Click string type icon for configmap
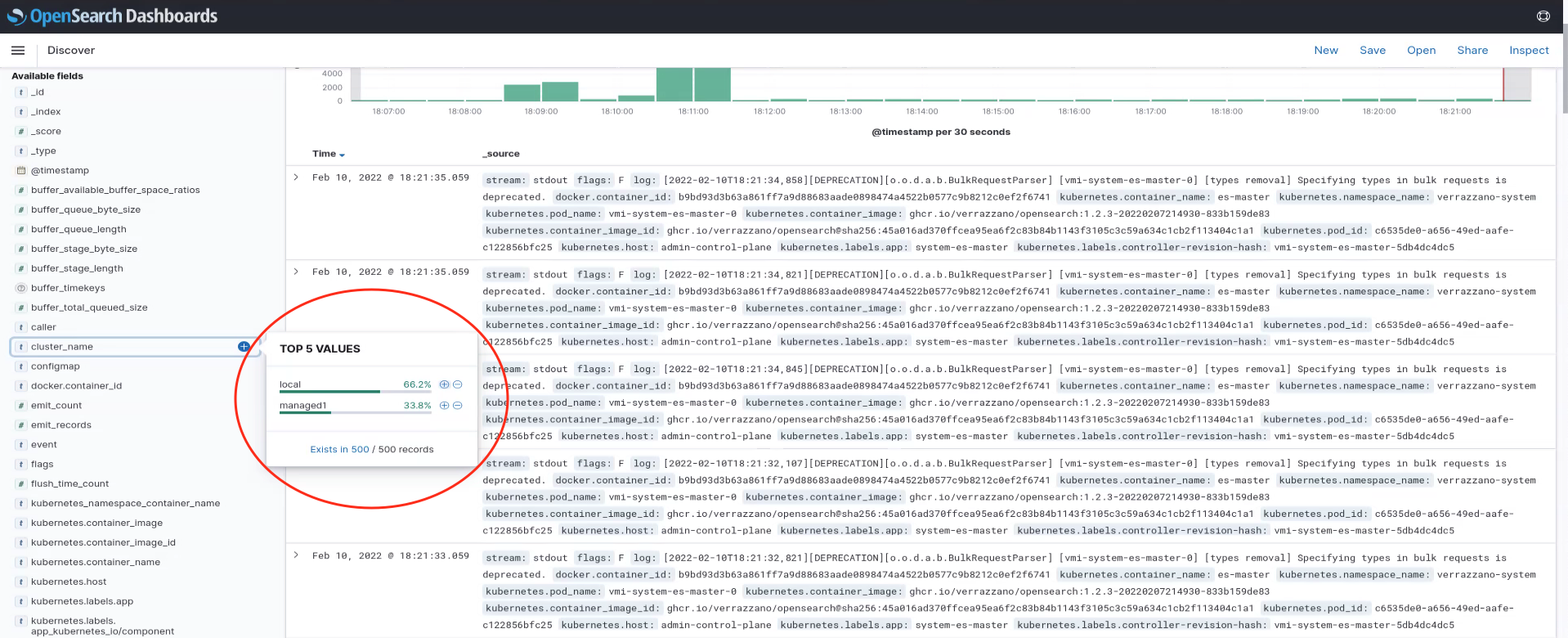The image size is (1568, 638). [x=21, y=366]
